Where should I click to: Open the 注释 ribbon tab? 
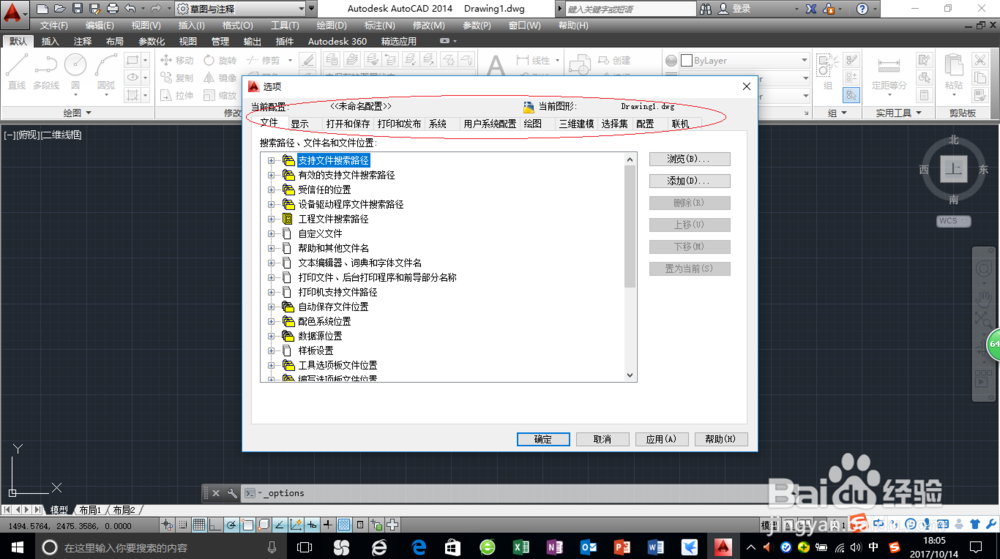click(x=82, y=41)
